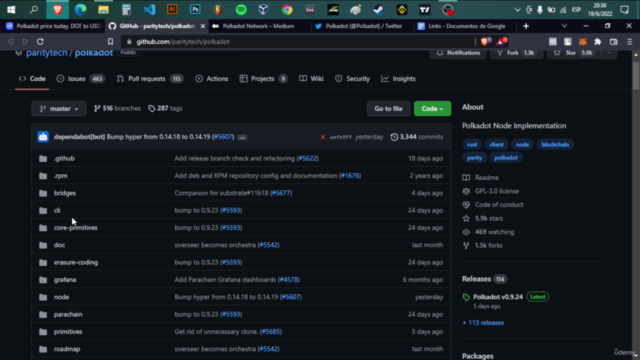Open pull request #5622 link
This screenshot has height=360, width=640.
coord(307,158)
